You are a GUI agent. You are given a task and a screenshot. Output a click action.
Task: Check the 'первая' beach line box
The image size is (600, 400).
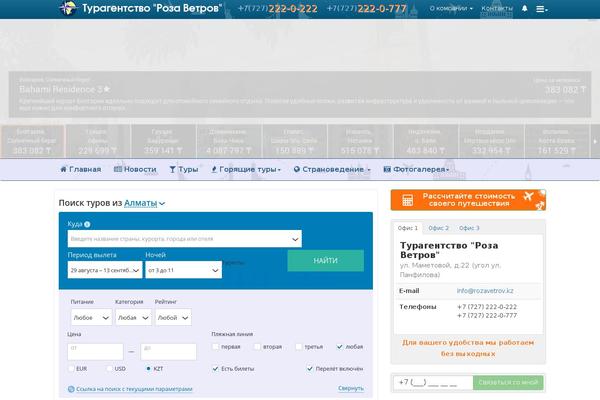pos(215,347)
